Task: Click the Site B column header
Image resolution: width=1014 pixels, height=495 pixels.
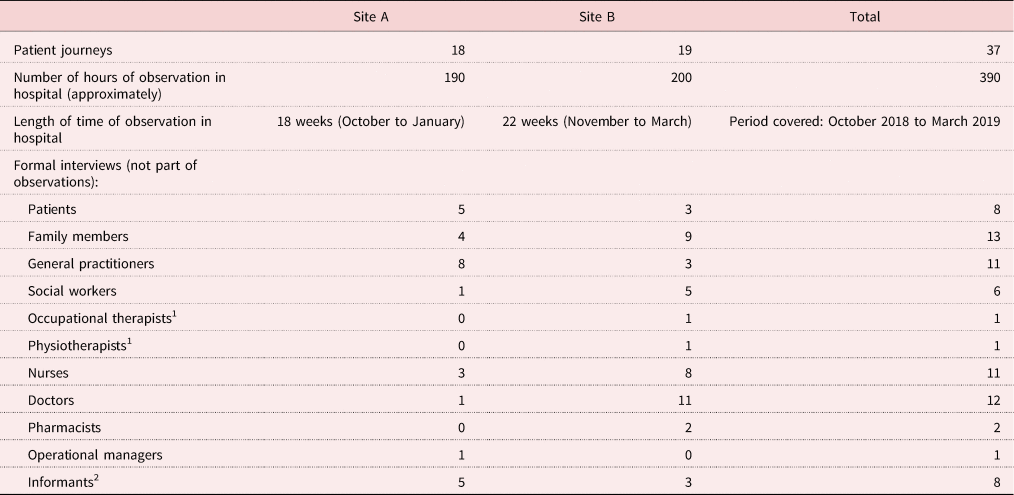Action: (x=597, y=17)
